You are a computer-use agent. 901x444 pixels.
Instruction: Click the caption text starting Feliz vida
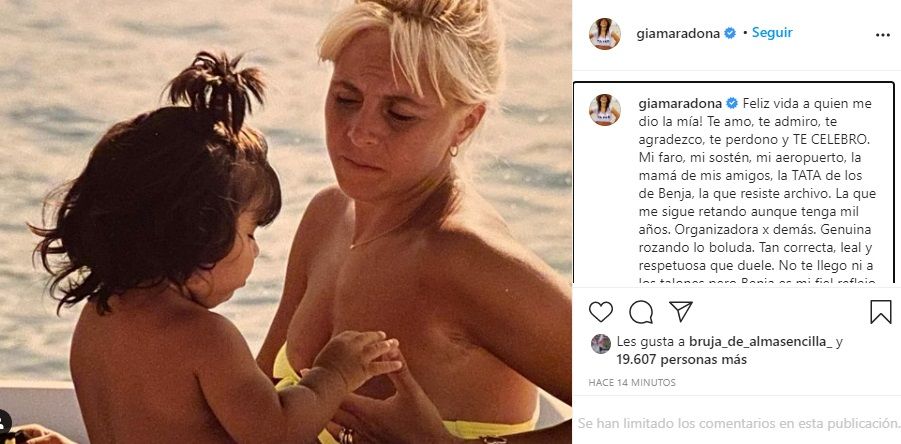point(758,192)
